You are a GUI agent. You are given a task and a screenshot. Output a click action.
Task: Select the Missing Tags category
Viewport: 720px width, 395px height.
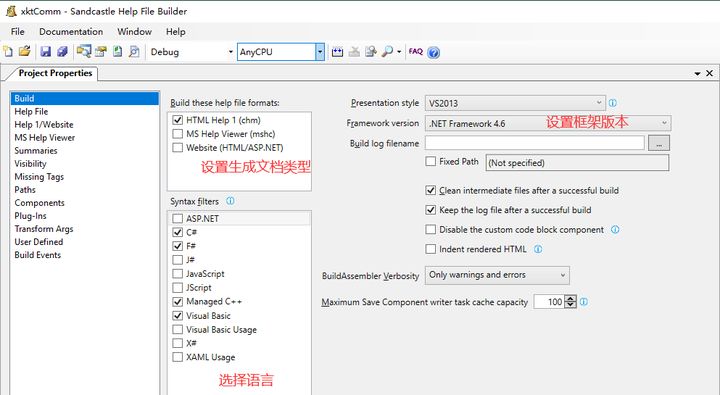[84, 177]
